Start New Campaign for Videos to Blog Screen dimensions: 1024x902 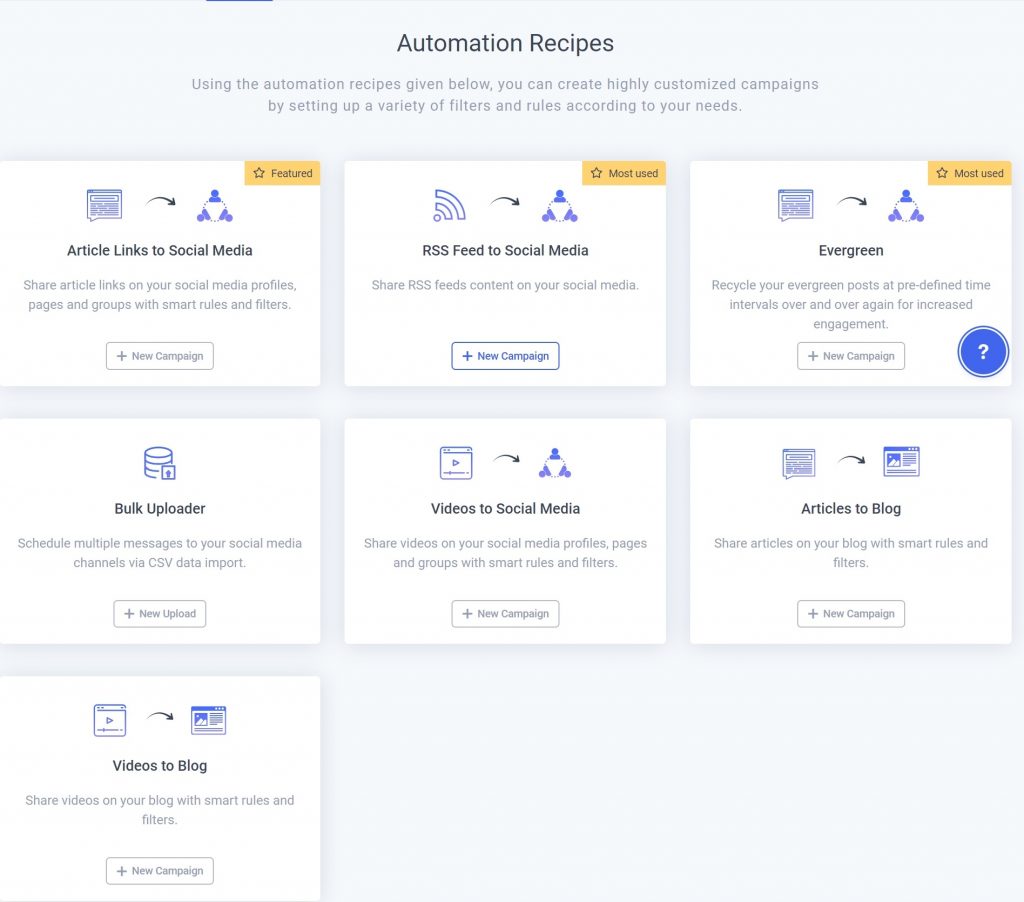(159, 871)
